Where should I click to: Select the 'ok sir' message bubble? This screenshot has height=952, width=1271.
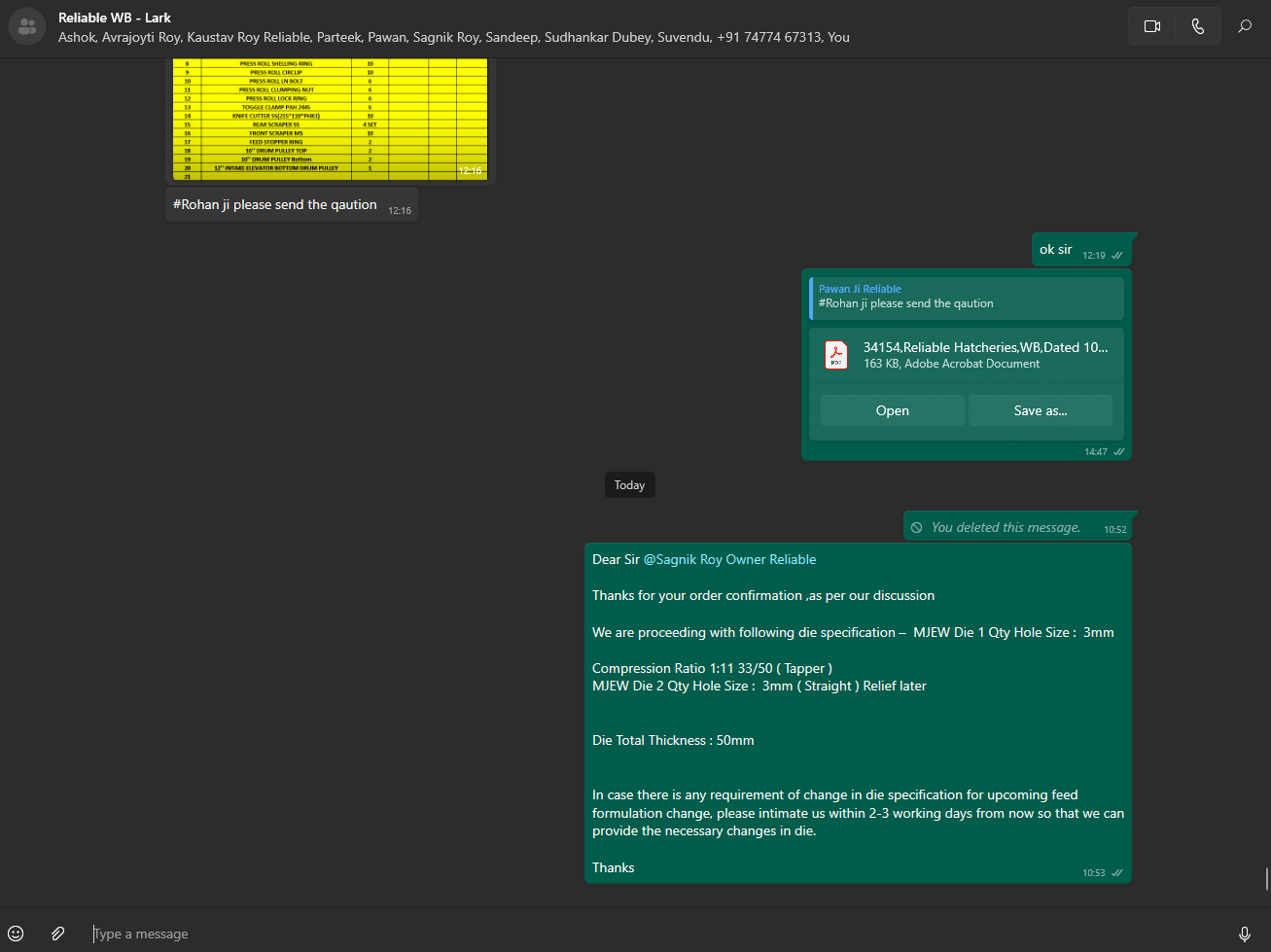tap(1056, 250)
